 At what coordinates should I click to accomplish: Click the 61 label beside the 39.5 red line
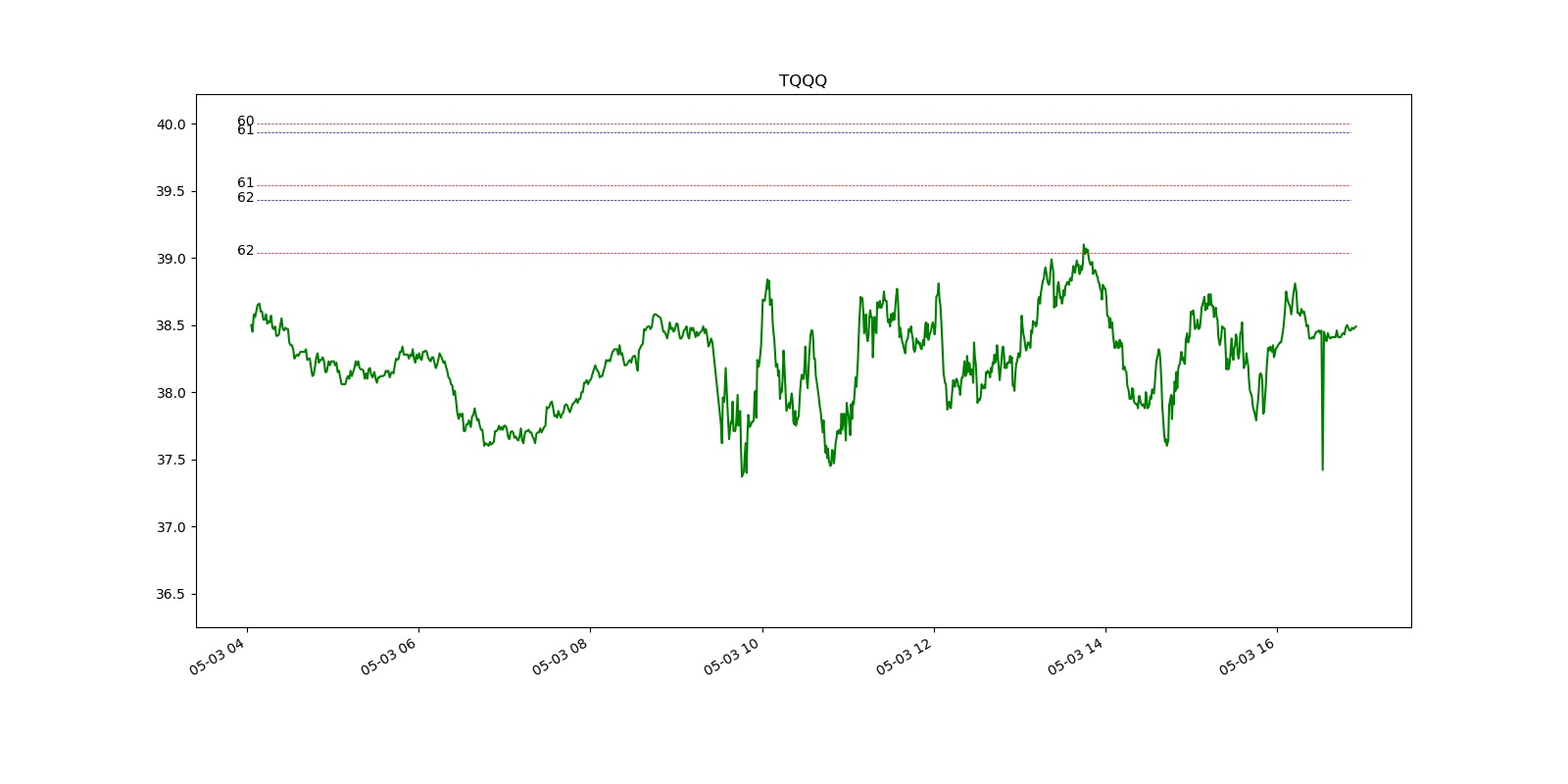tap(245, 183)
